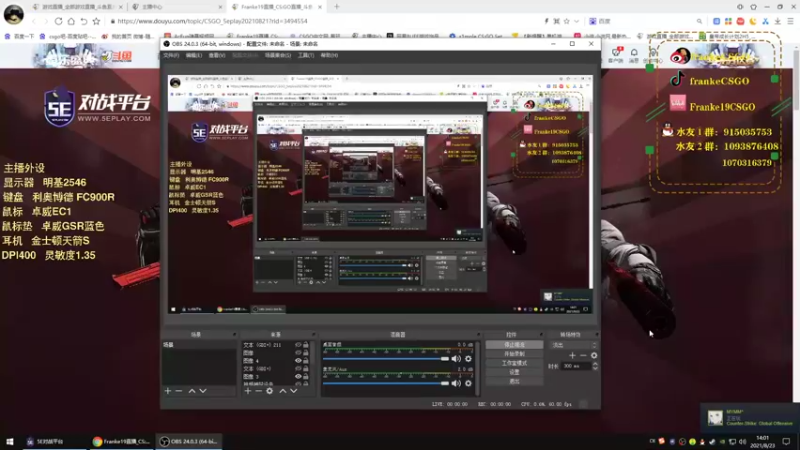Switch to Chrome Franke19 taskbar item
The width and height of the screenshot is (800, 450).
120,441
